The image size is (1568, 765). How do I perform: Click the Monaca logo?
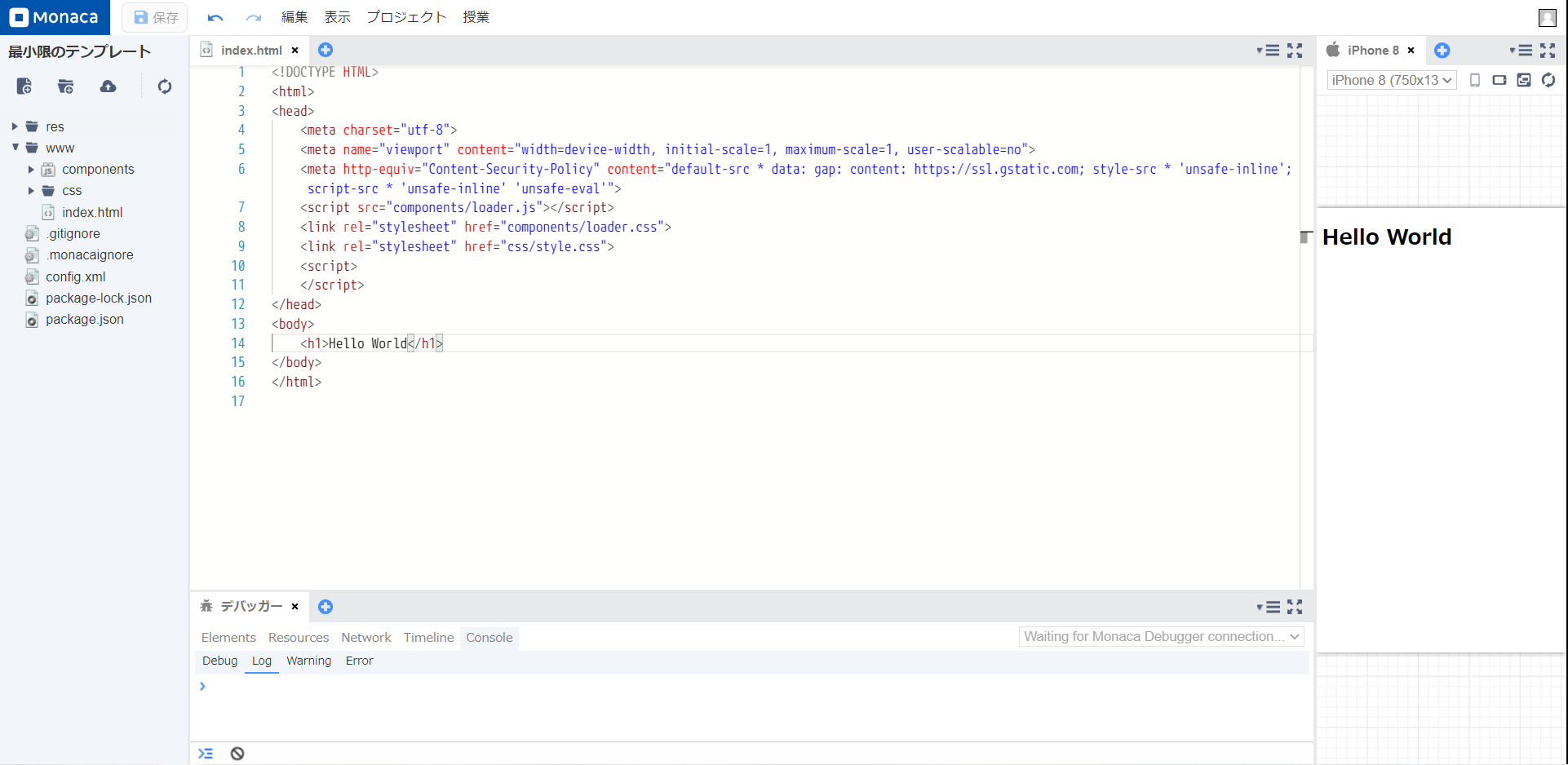[54, 17]
